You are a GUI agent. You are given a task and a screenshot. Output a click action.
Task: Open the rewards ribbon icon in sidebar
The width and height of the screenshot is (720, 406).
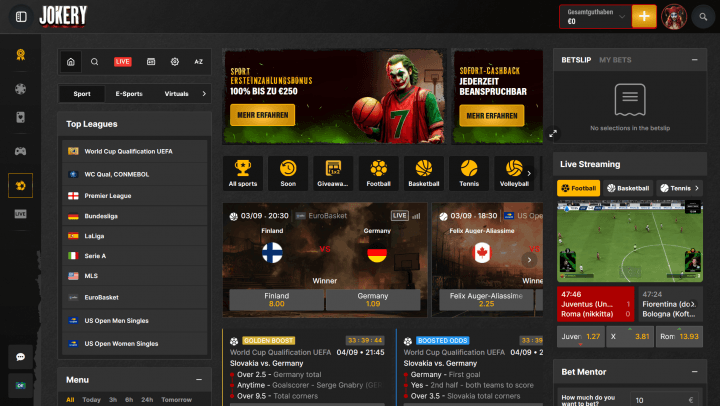pyautogui.click(x=20, y=55)
